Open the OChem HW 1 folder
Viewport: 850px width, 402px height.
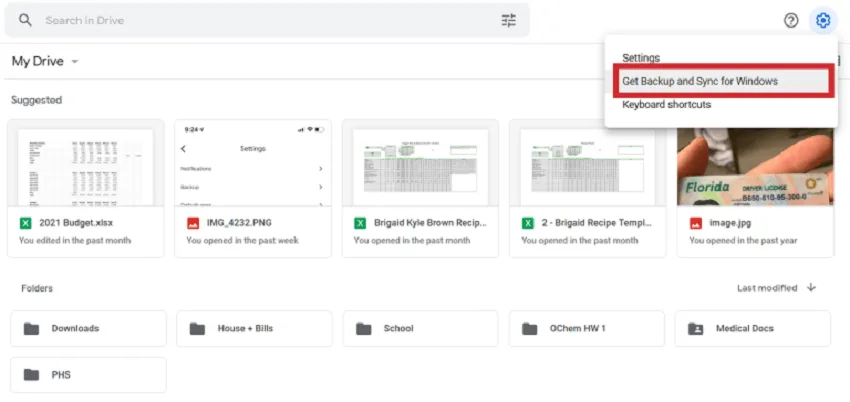click(587, 328)
